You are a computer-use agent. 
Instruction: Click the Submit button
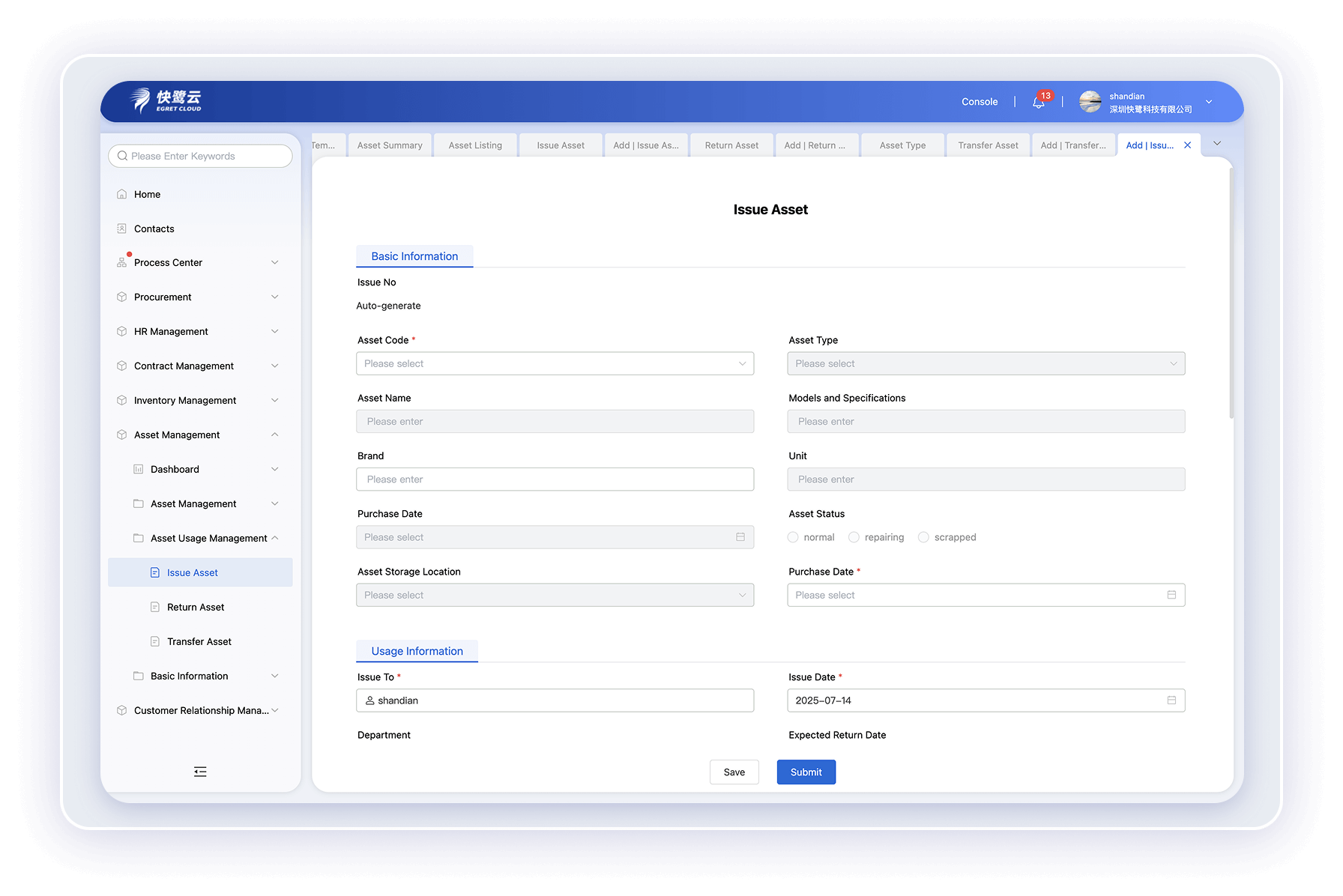tap(806, 772)
